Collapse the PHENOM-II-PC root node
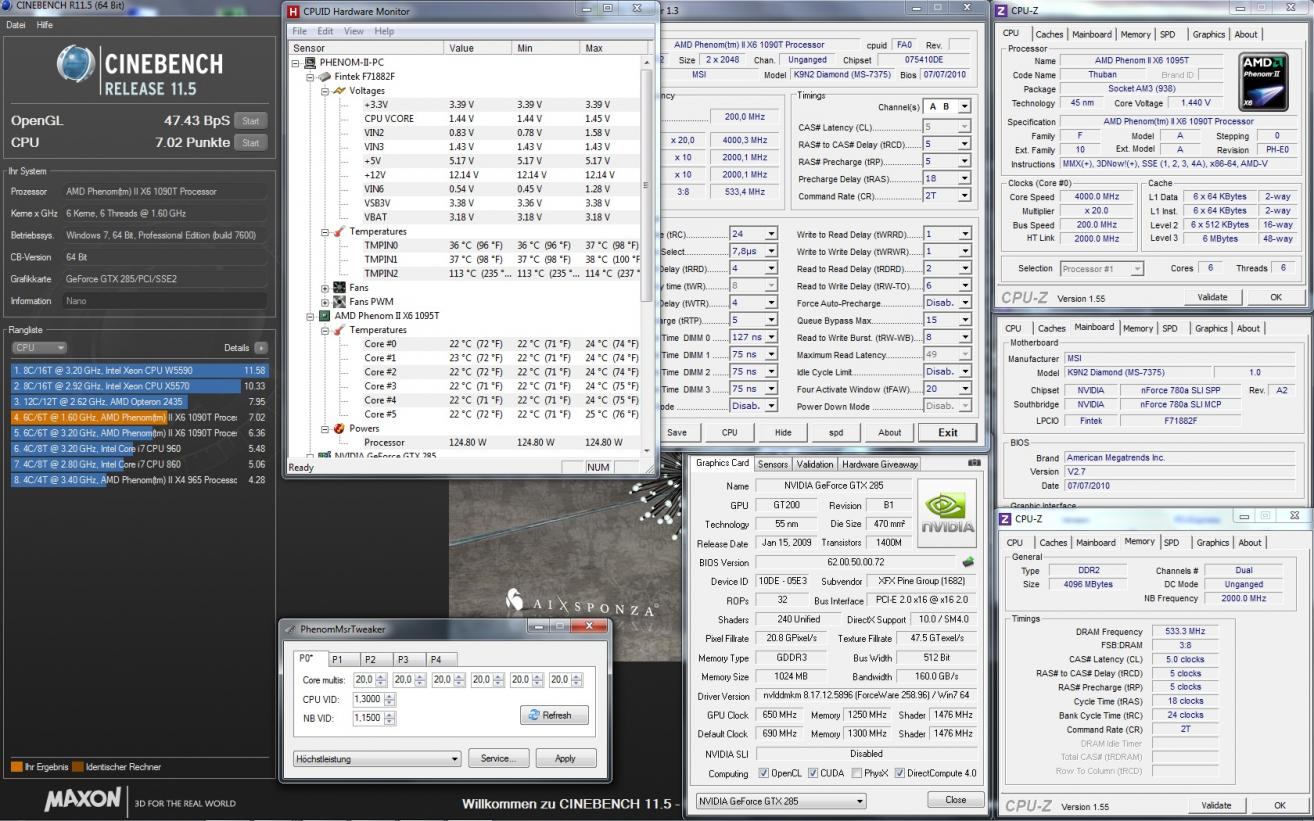The image size is (1314, 821). pos(296,62)
